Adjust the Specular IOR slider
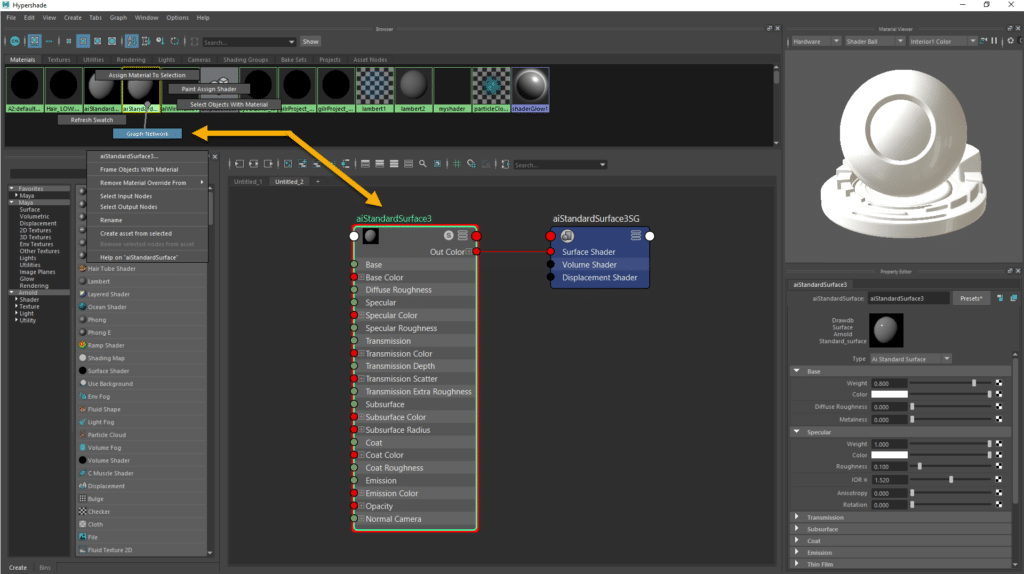The height and width of the screenshot is (574, 1024). click(x=951, y=480)
